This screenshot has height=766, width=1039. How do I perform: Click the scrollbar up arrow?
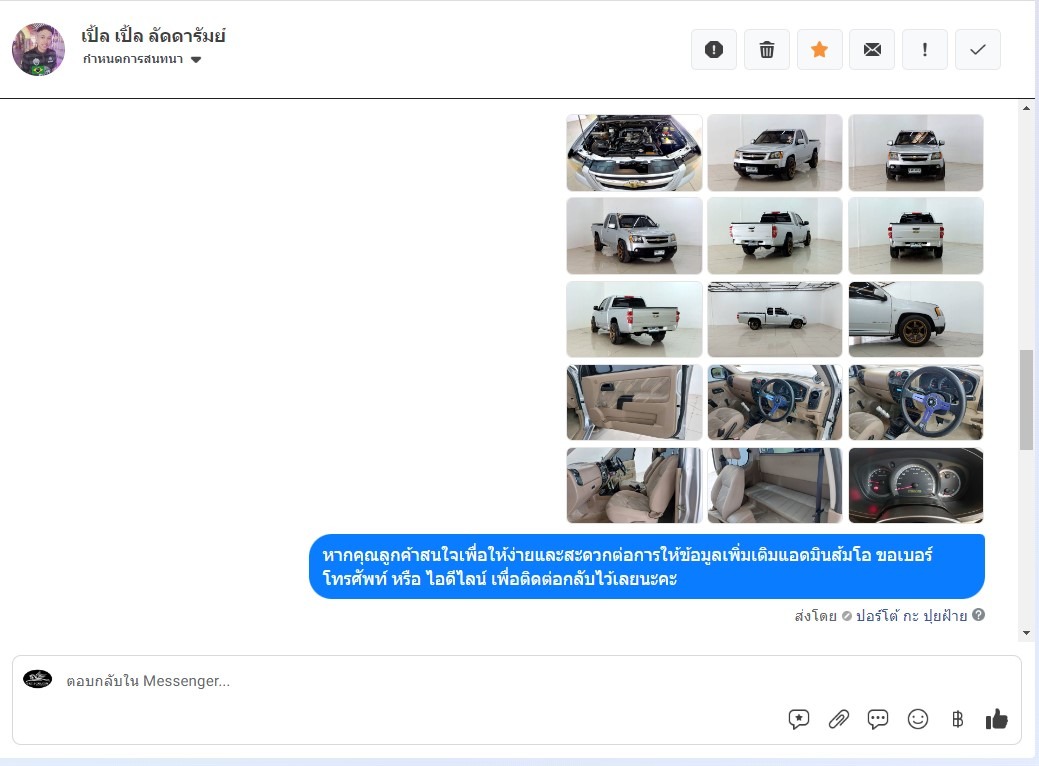pos(1026,108)
